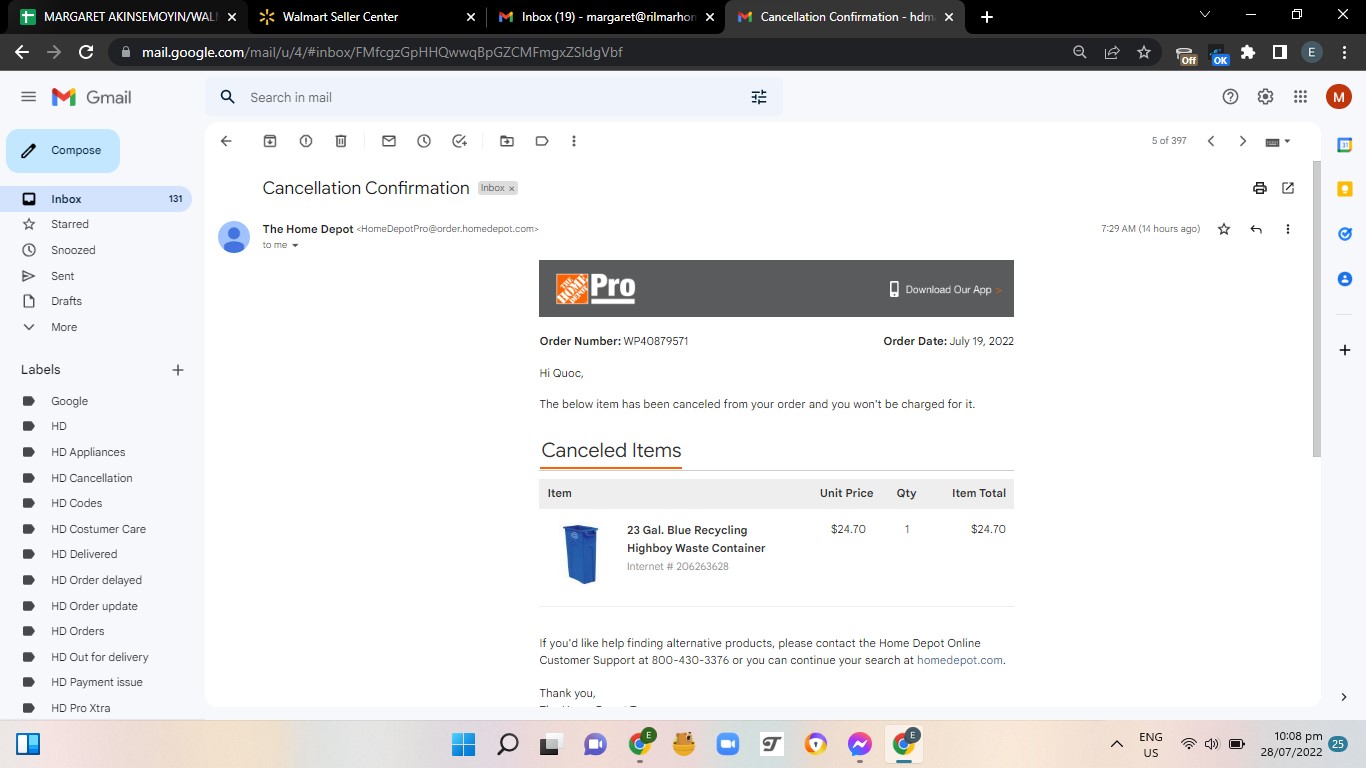Open a new browser tab
Viewport: 1366px width, 768px height.
(987, 17)
